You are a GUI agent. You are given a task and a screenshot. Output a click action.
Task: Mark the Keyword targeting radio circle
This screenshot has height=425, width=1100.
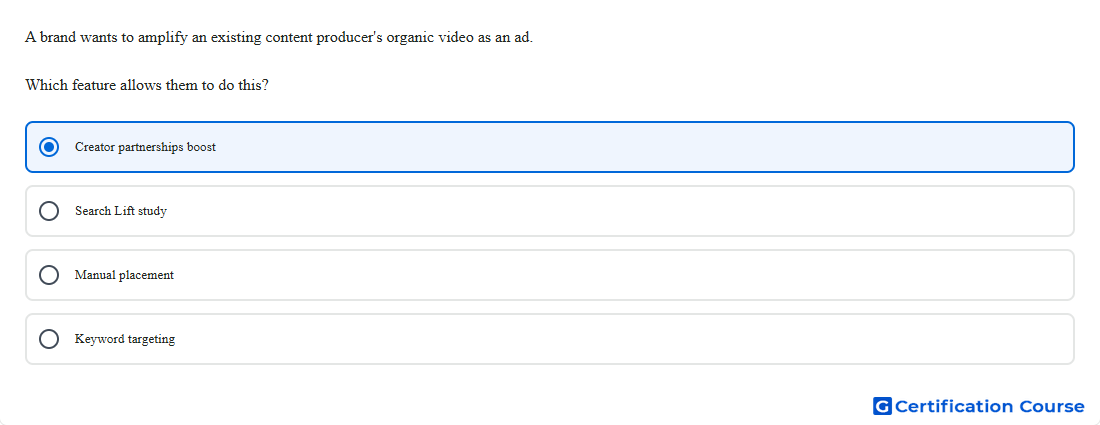coord(49,339)
